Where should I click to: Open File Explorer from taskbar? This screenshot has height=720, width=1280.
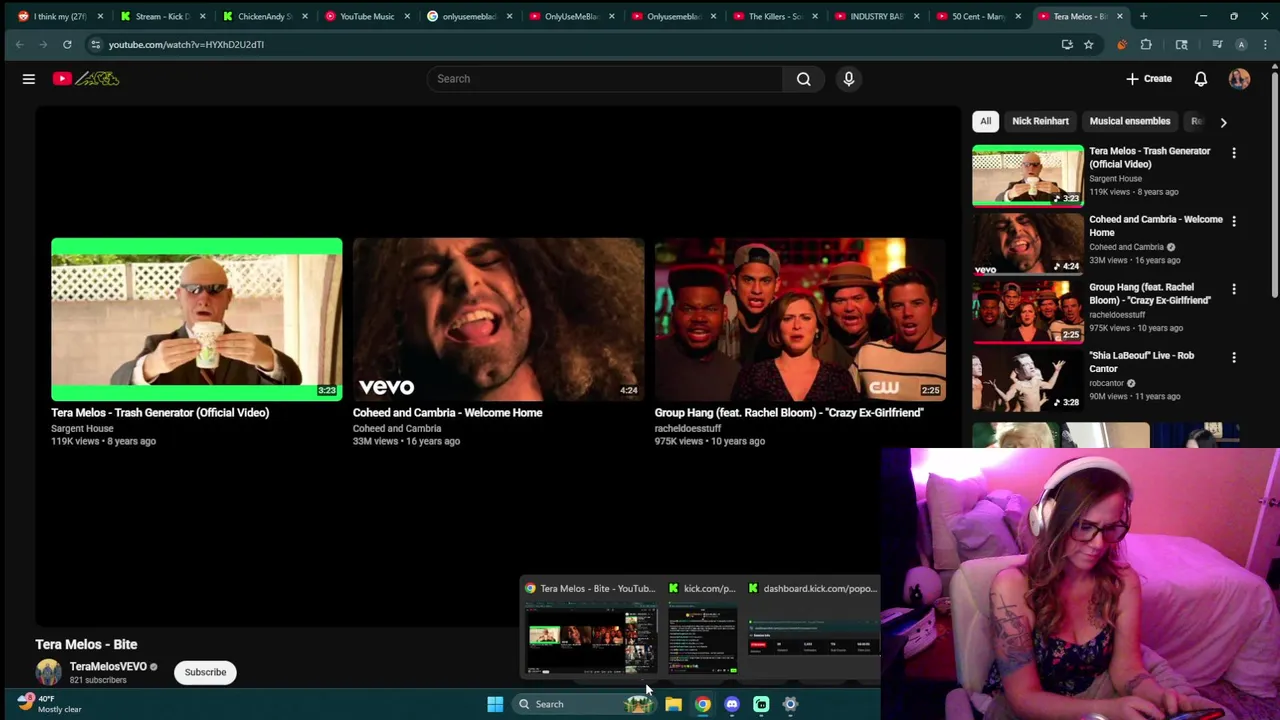673,704
